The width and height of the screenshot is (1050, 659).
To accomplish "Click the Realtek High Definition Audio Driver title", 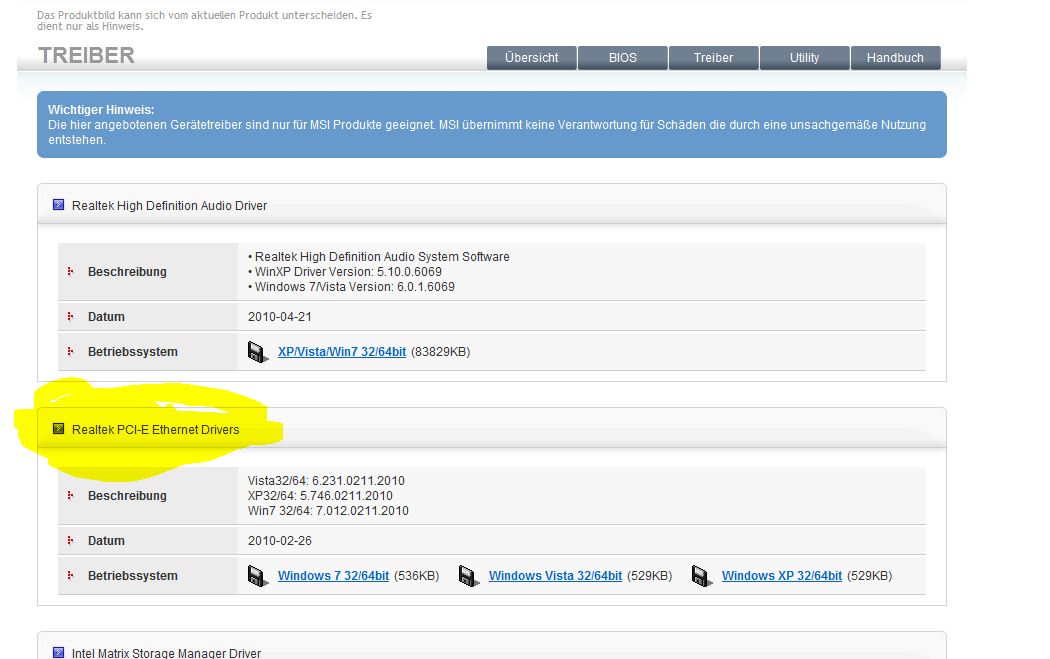I will point(169,206).
